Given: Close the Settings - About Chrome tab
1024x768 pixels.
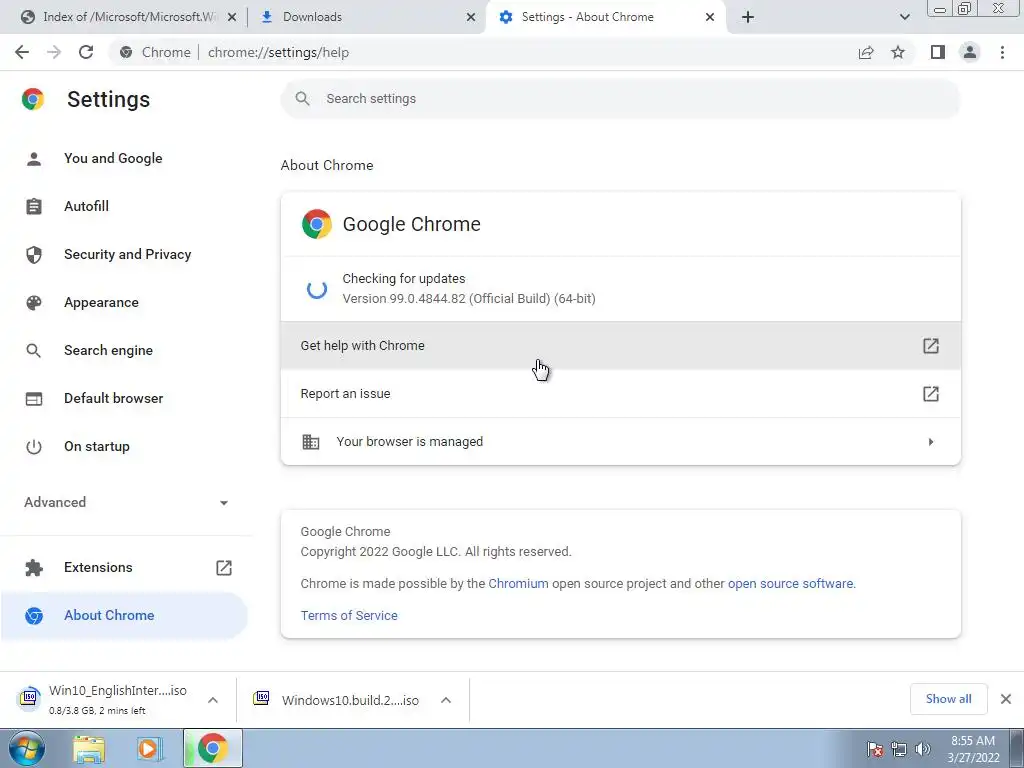Looking at the screenshot, I should tap(710, 17).
